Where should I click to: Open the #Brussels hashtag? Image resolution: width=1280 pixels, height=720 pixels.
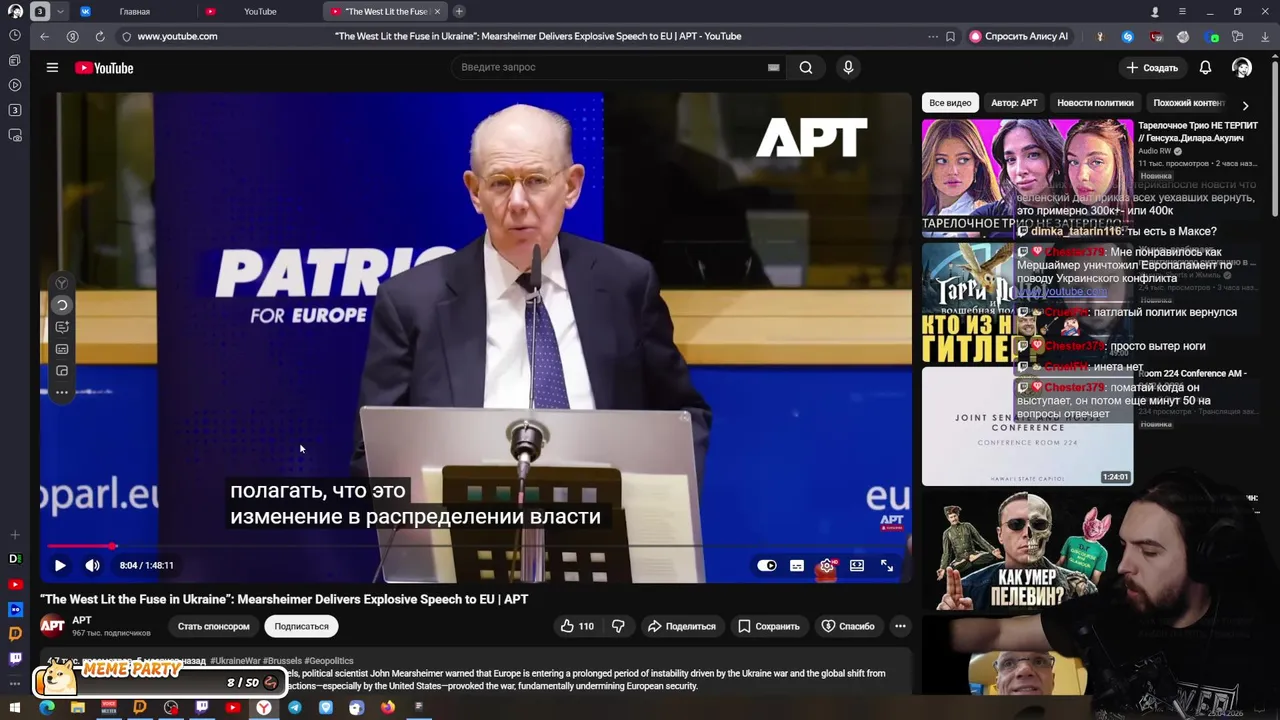pos(282,661)
